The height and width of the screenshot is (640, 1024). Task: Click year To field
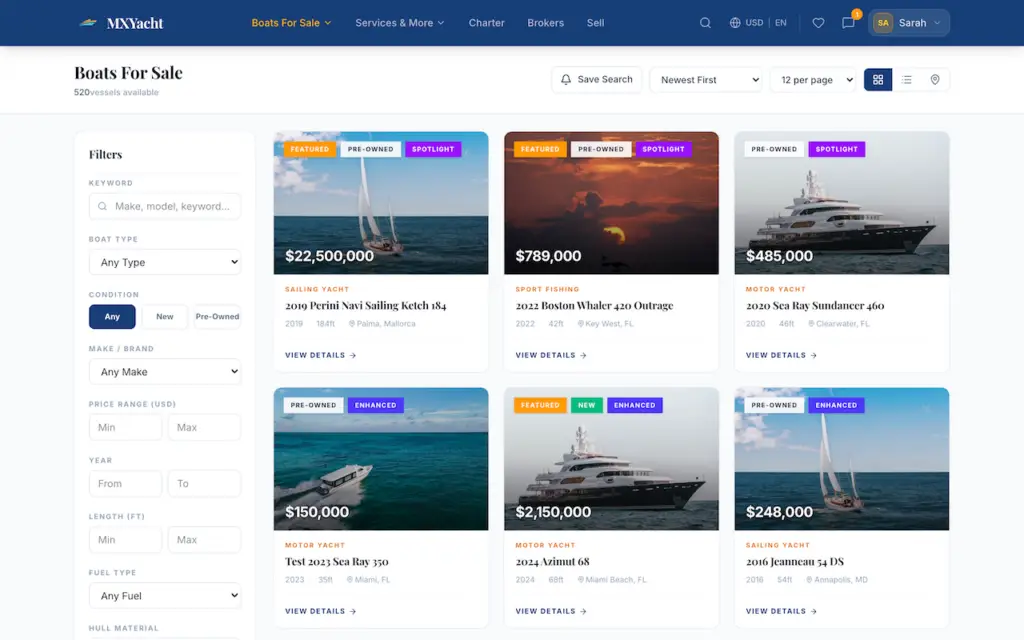[x=204, y=484]
